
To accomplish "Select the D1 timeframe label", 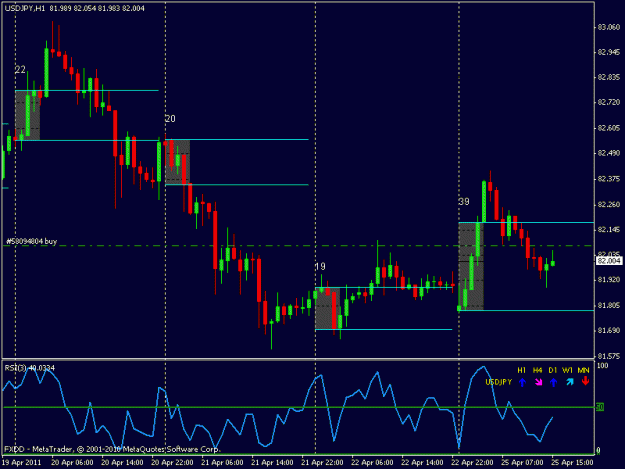I will (552, 370).
